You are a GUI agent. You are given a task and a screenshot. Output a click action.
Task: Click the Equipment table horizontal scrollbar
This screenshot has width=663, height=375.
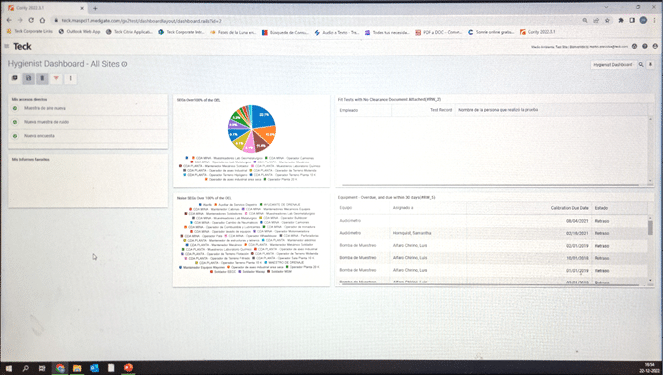[x=490, y=285]
